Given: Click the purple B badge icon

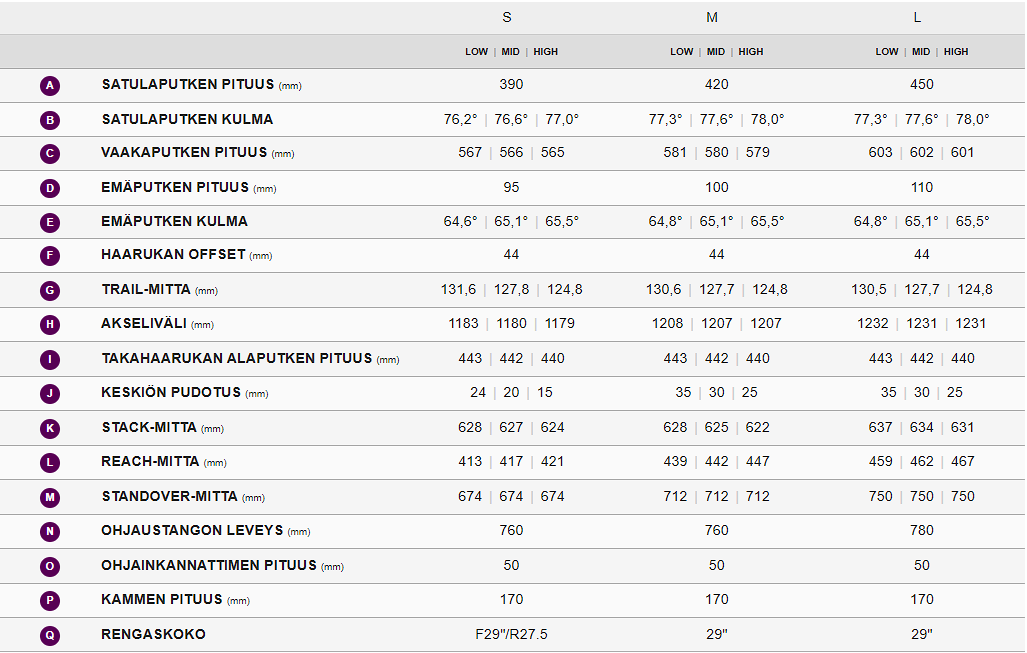Looking at the screenshot, I should click(51, 120).
